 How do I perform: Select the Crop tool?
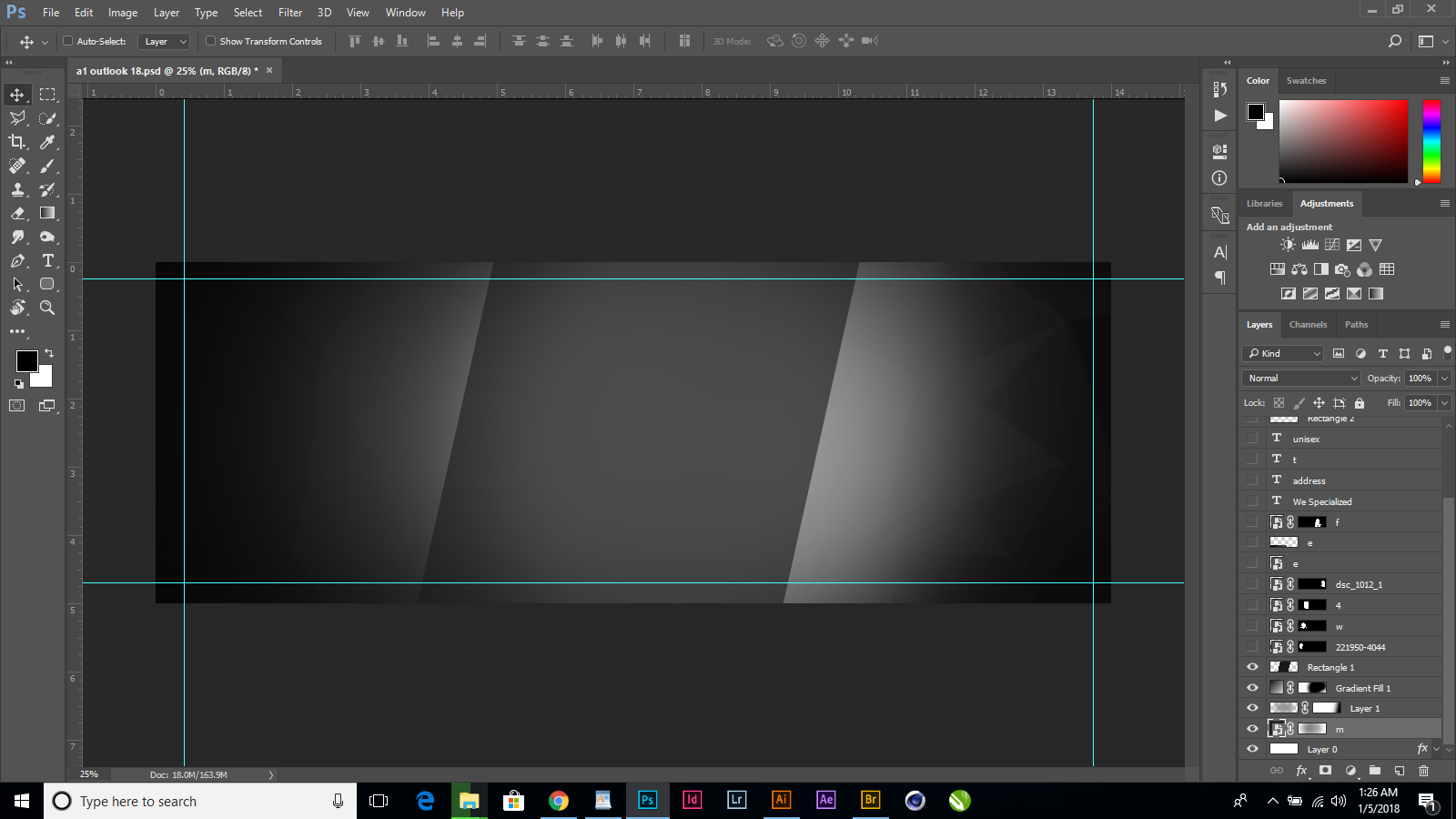(x=16, y=142)
